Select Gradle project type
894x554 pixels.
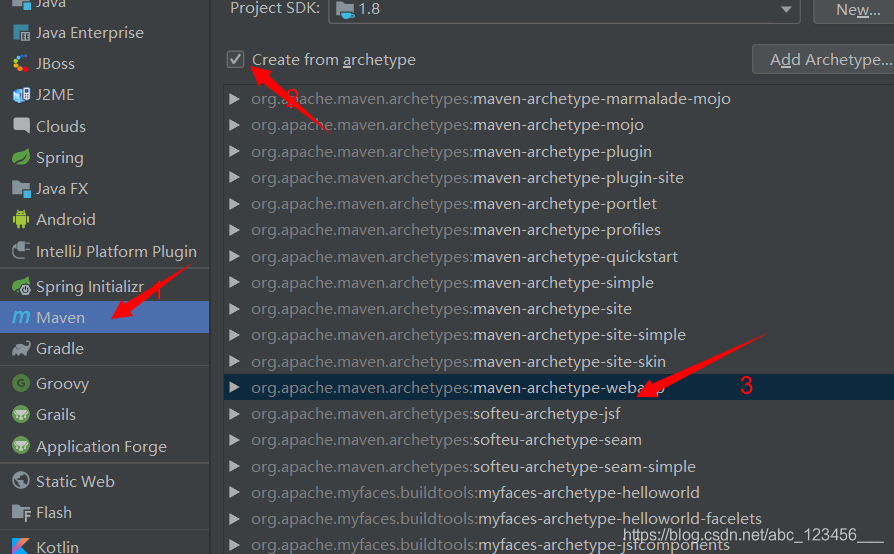[x=104, y=348]
